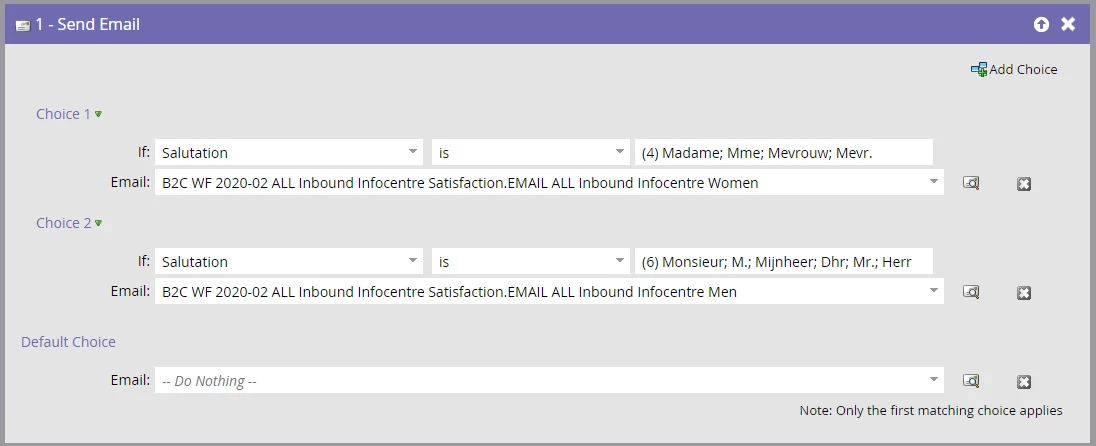1096x446 pixels.
Task: Remove Choice 1 using its delete icon
Action: [1024, 184]
